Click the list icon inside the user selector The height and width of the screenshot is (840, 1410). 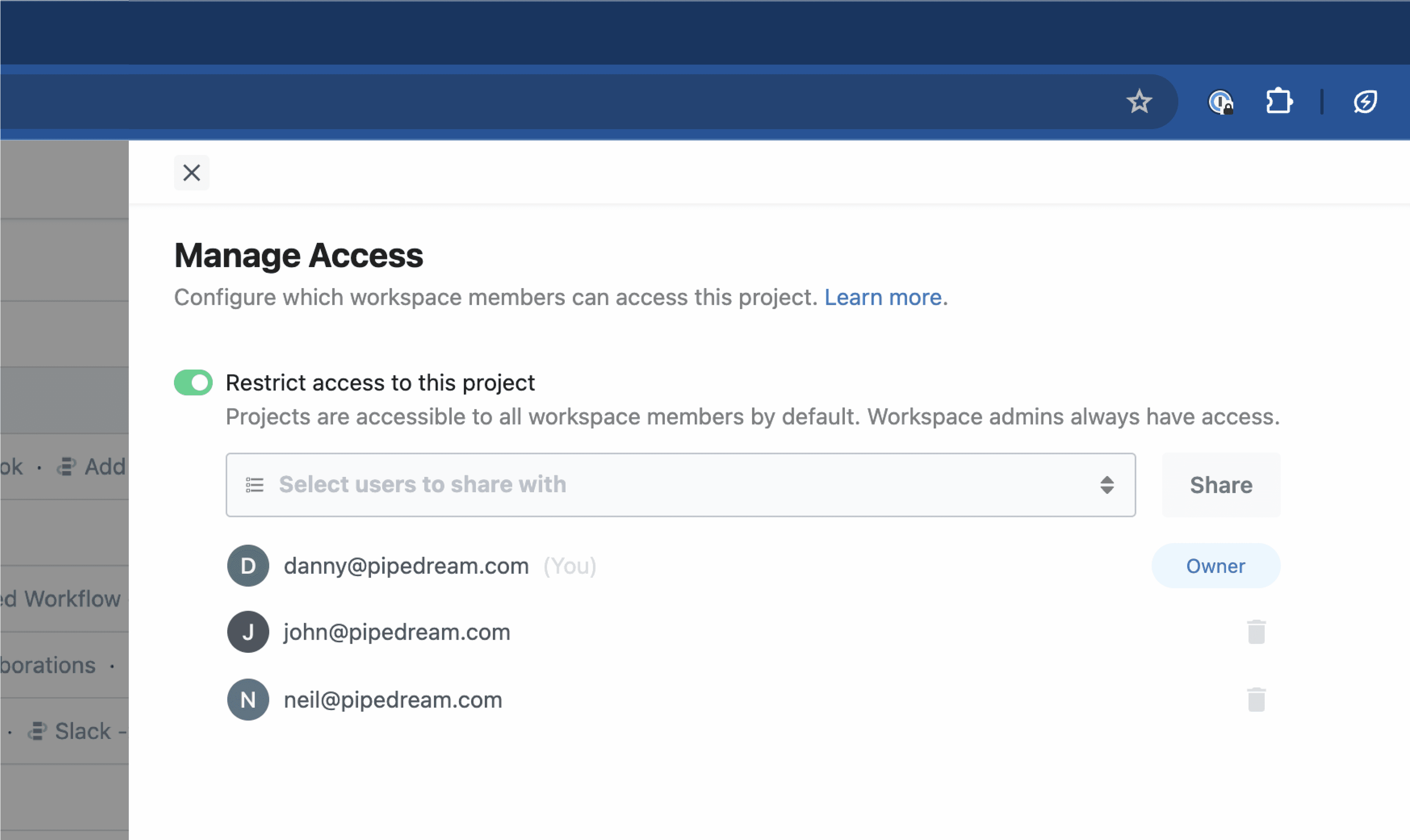pyautogui.click(x=254, y=485)
